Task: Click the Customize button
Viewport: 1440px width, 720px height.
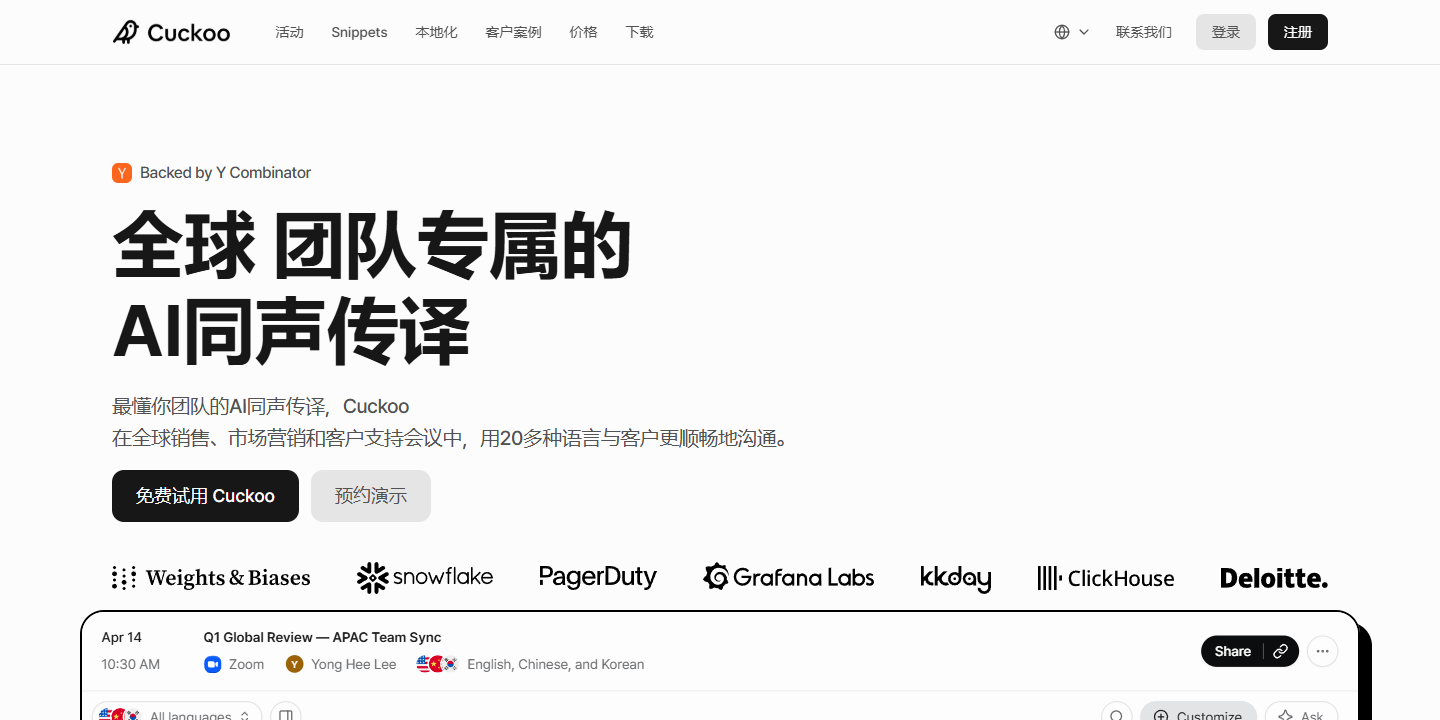Action: point(1198,715)
